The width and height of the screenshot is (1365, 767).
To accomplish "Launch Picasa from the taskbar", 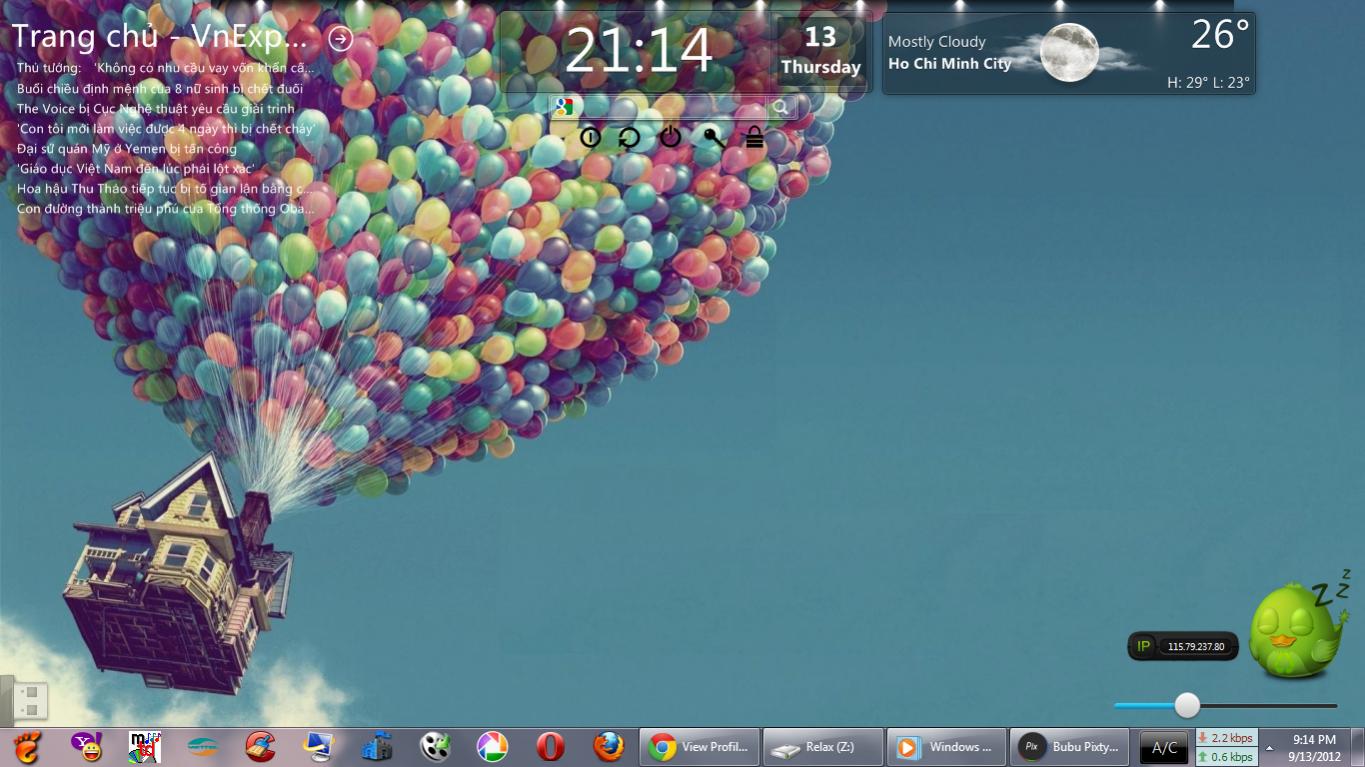I will 492,747.
